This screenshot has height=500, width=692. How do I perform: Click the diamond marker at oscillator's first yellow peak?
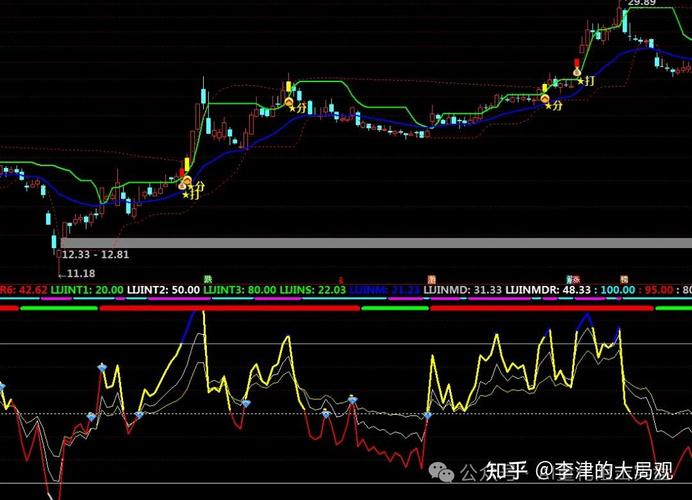point(102,368)
